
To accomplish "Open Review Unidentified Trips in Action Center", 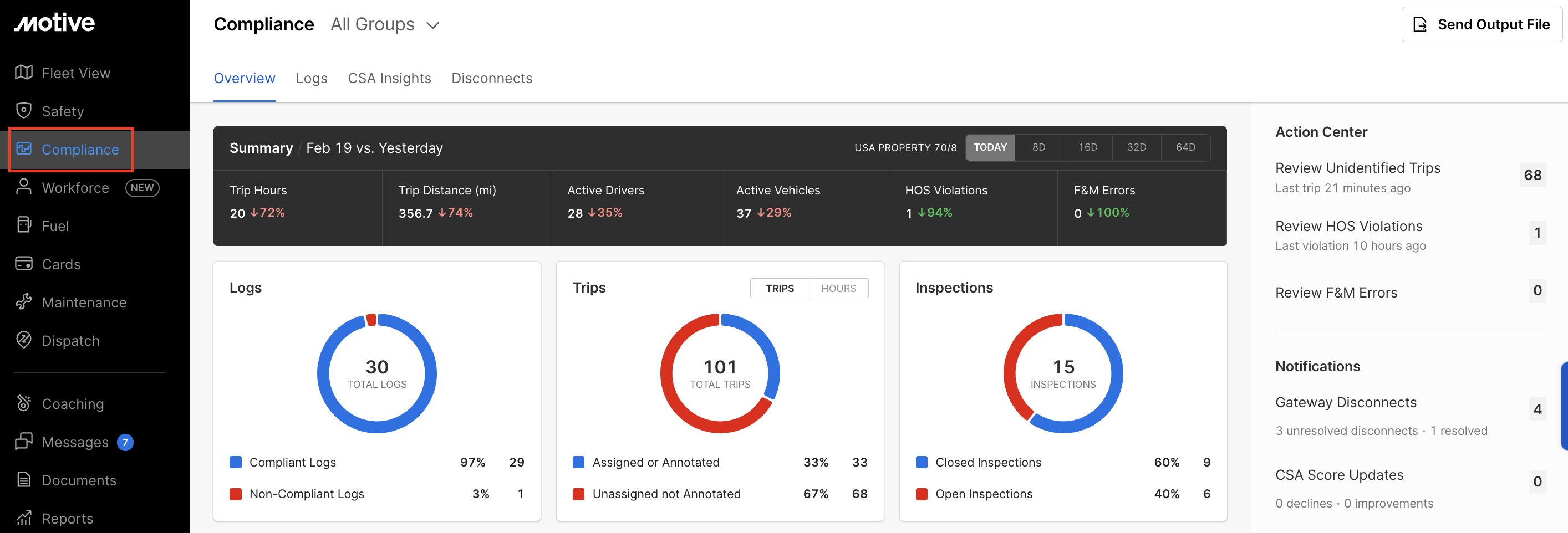I will coord(1357,168).
